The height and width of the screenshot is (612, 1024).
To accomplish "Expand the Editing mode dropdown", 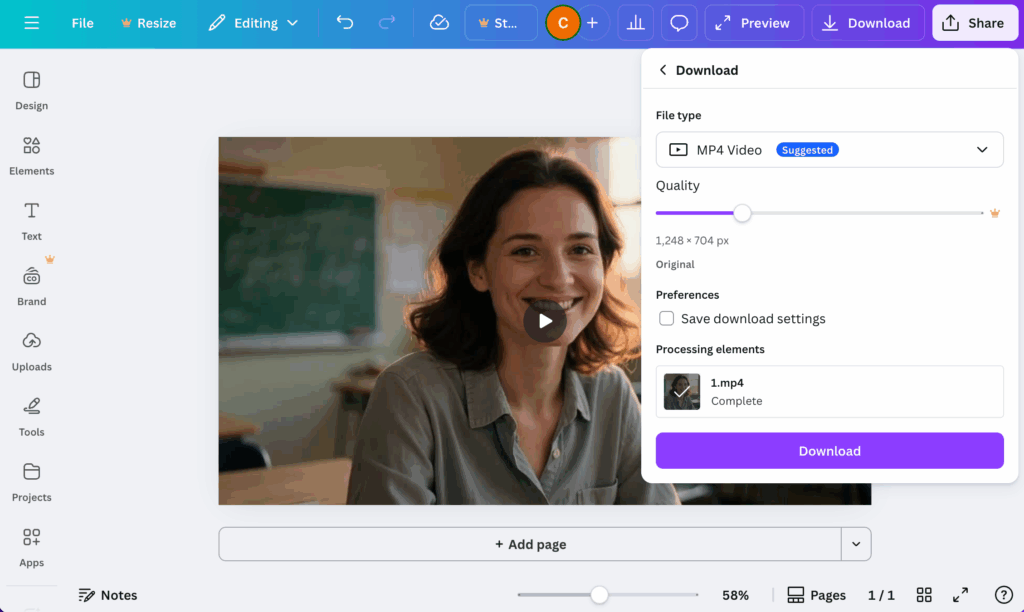I will (253, 23).
